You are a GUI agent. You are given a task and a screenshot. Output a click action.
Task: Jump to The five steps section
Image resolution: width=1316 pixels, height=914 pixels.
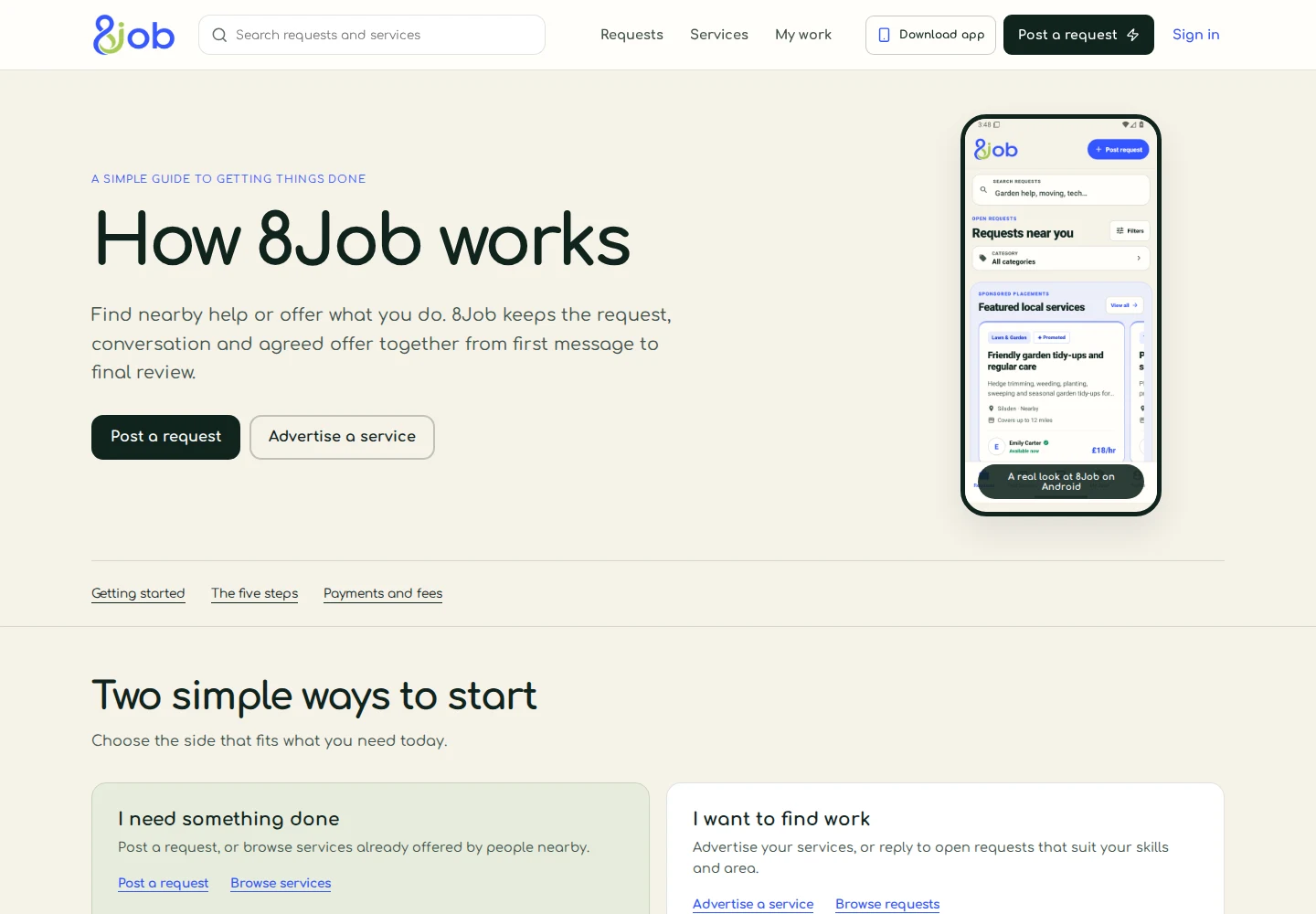pyautogui.click(x=254, y=593)
